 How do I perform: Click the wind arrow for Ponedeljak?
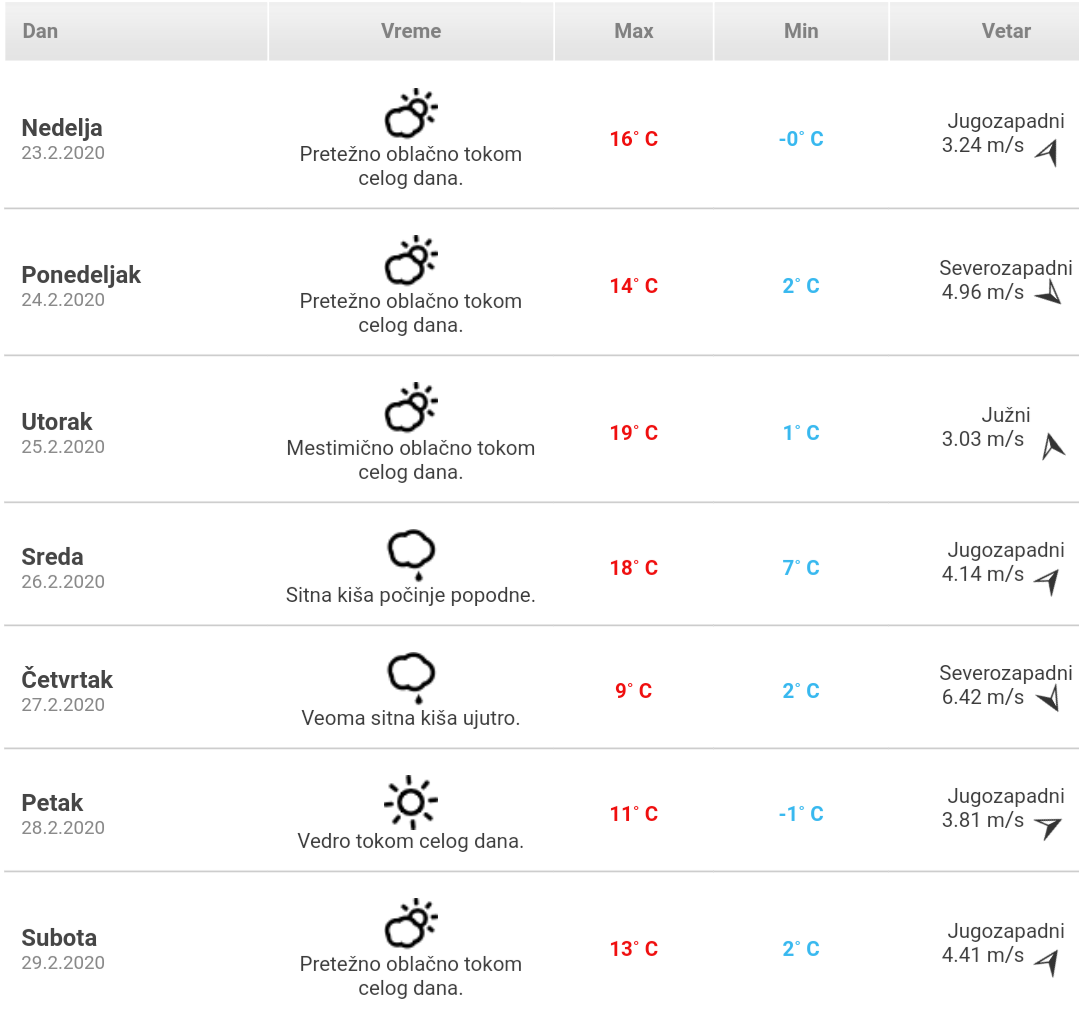pyautogui.click(x=1048, y=293)
